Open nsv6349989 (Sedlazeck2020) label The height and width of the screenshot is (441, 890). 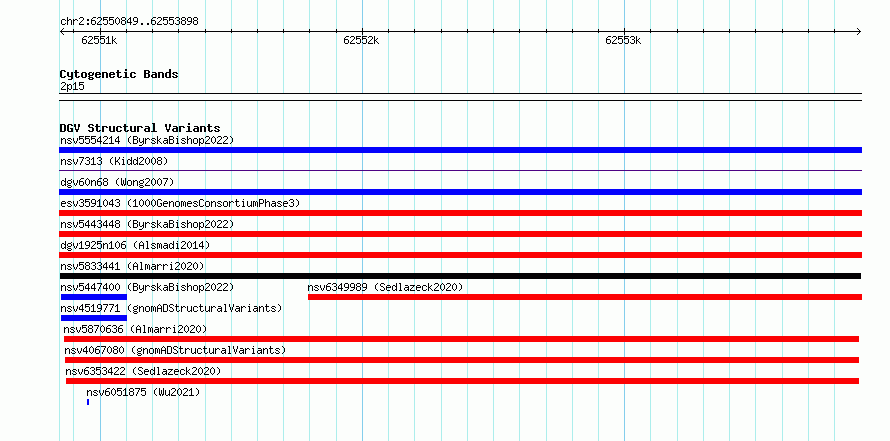pyautogui.click(x=385, y=287)
